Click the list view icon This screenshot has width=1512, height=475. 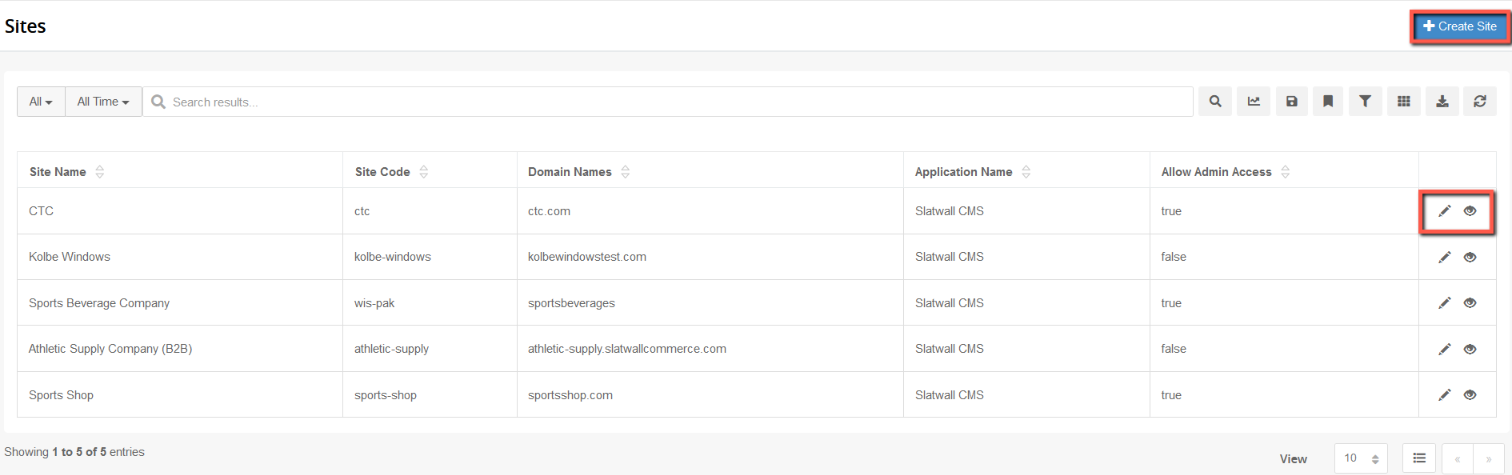tap(1418, 458)
